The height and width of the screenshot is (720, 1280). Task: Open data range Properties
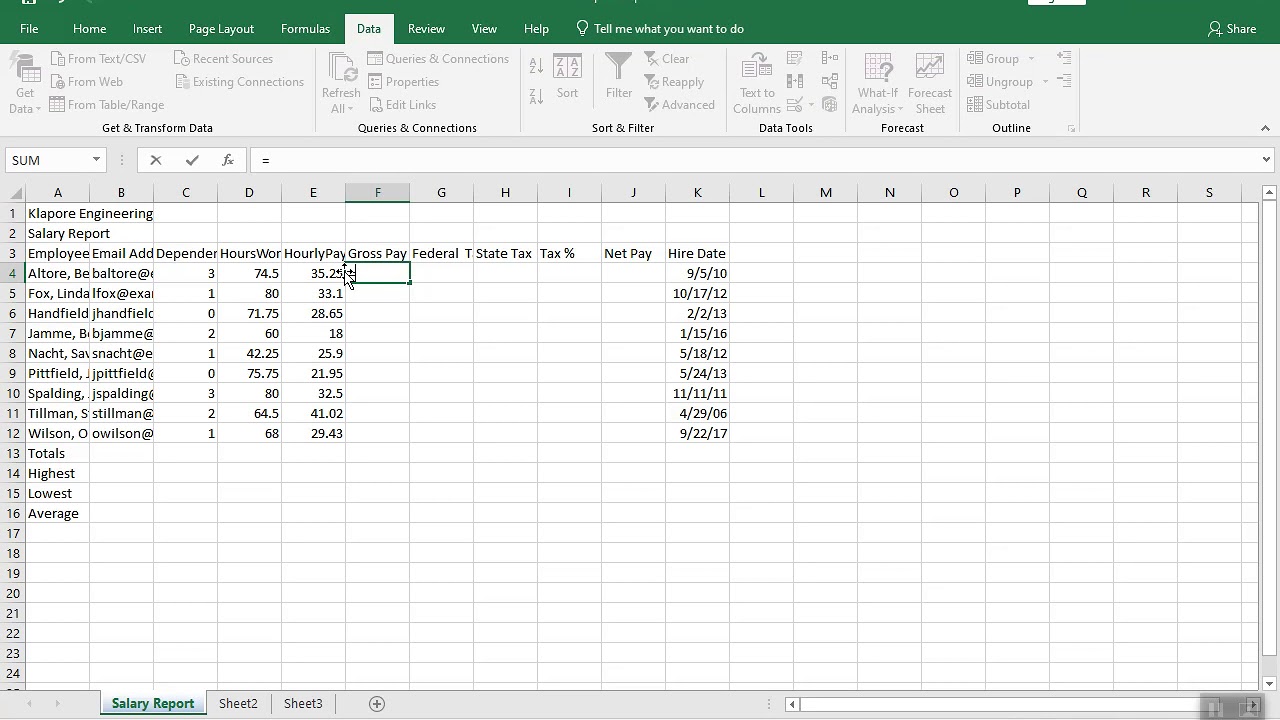coord(403,82)
